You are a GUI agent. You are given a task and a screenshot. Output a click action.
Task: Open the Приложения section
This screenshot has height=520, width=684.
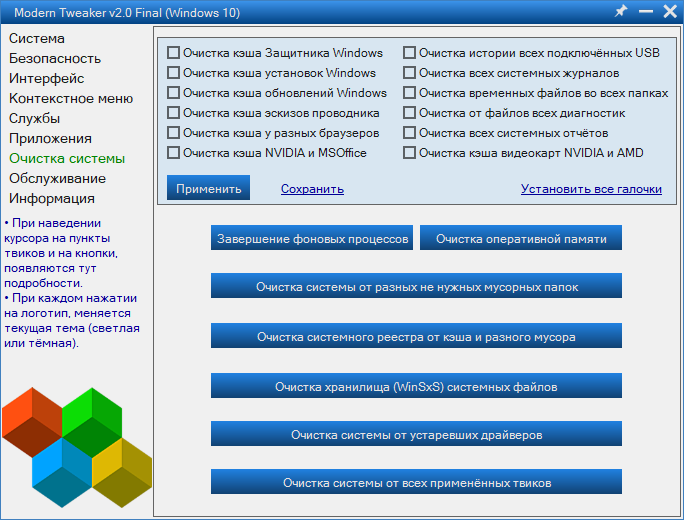pyautogui.click(x=50, y=139)
